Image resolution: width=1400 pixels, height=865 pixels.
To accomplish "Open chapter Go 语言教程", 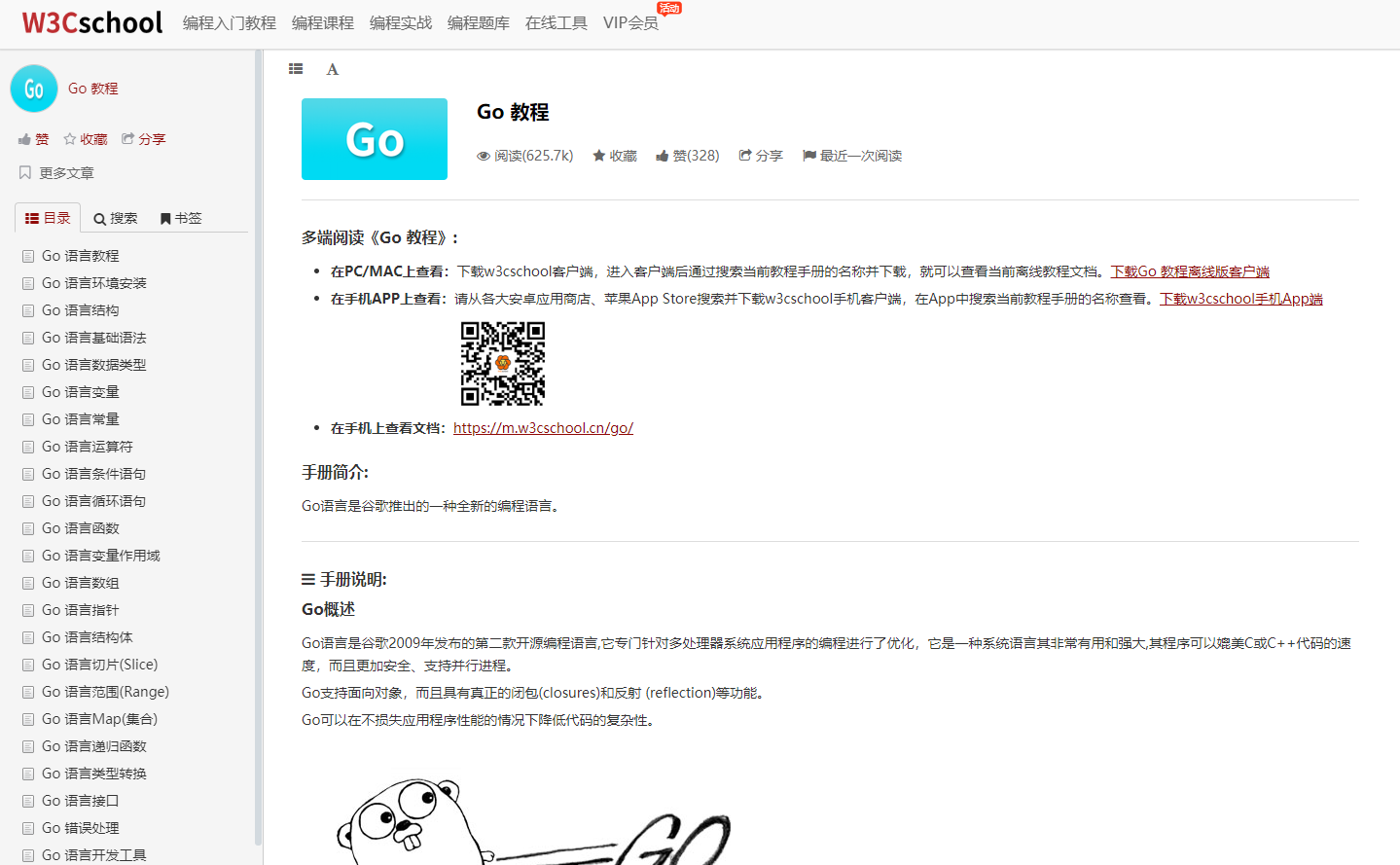I will [81, 256].
